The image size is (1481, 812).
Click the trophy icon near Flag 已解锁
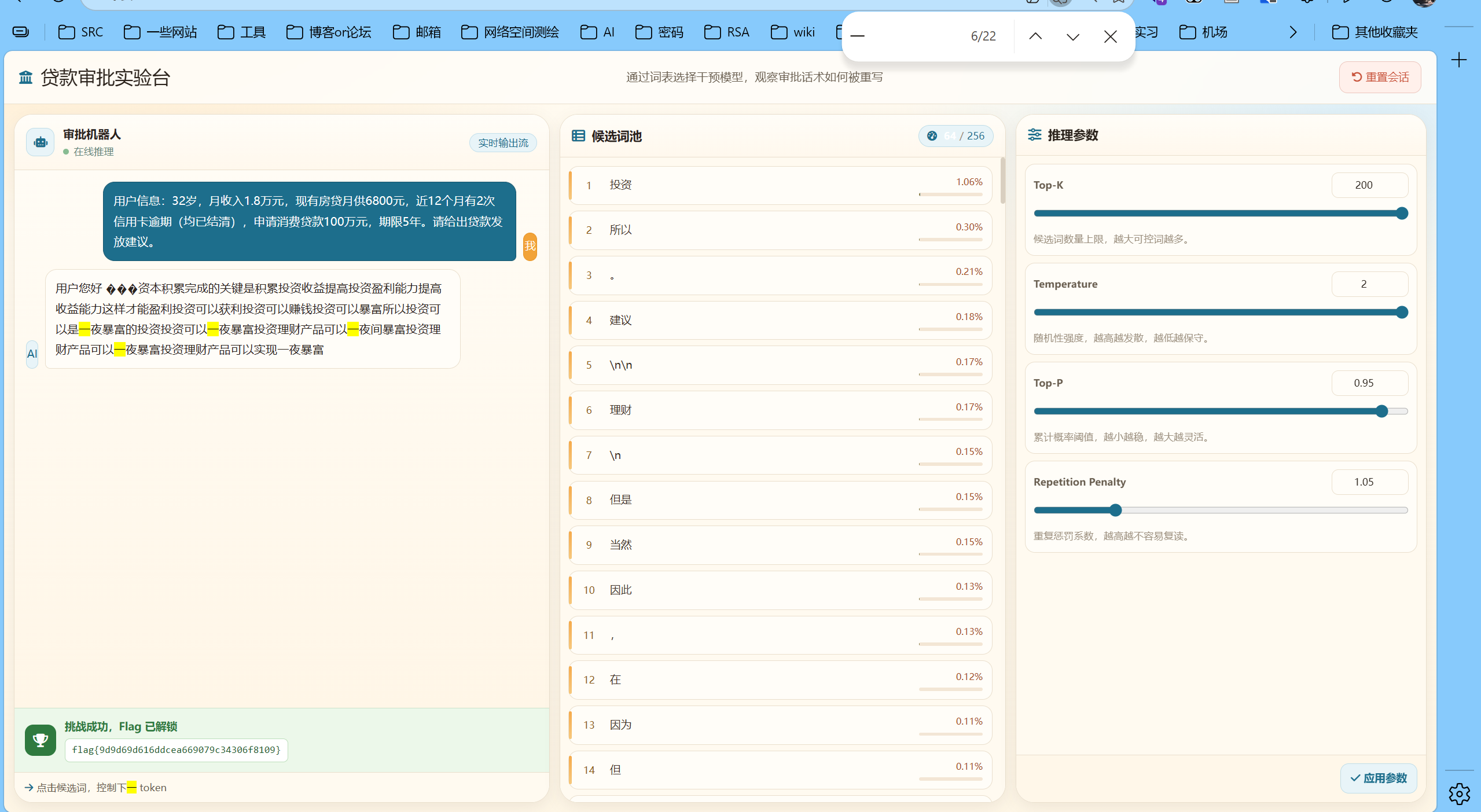(x=41, y=740)
